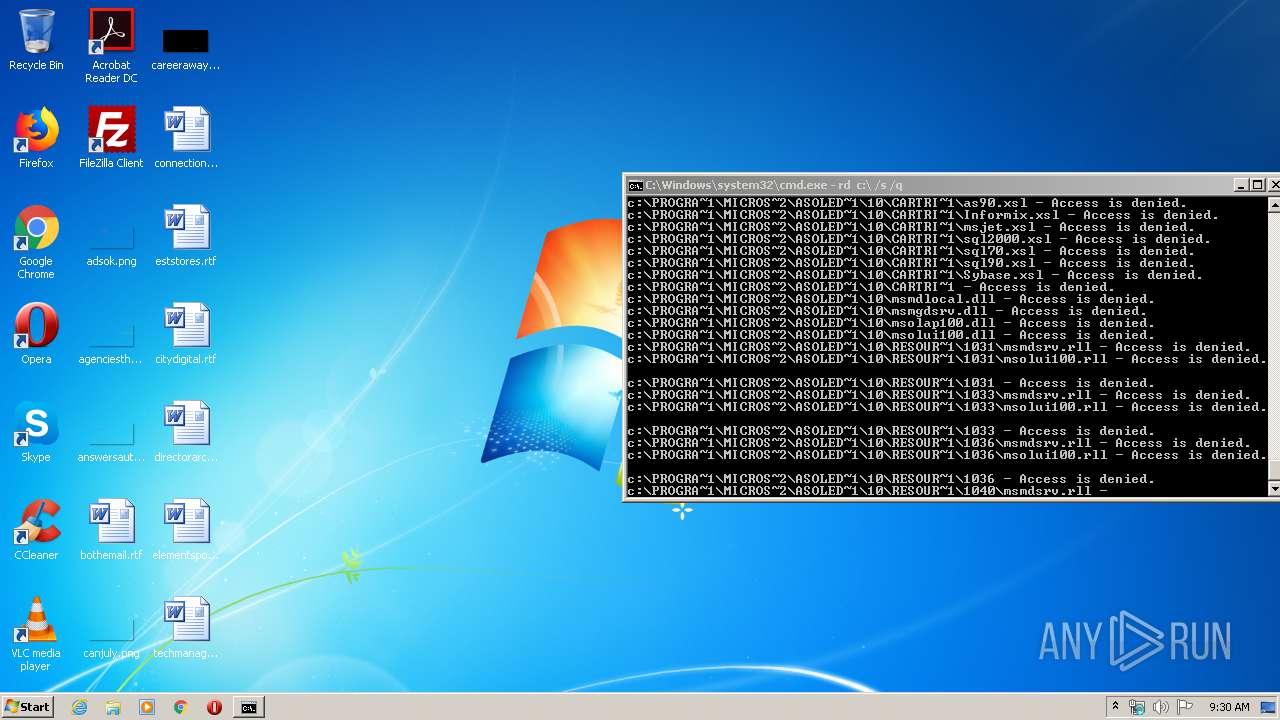Click the Show desktop button

(1270, 707)
